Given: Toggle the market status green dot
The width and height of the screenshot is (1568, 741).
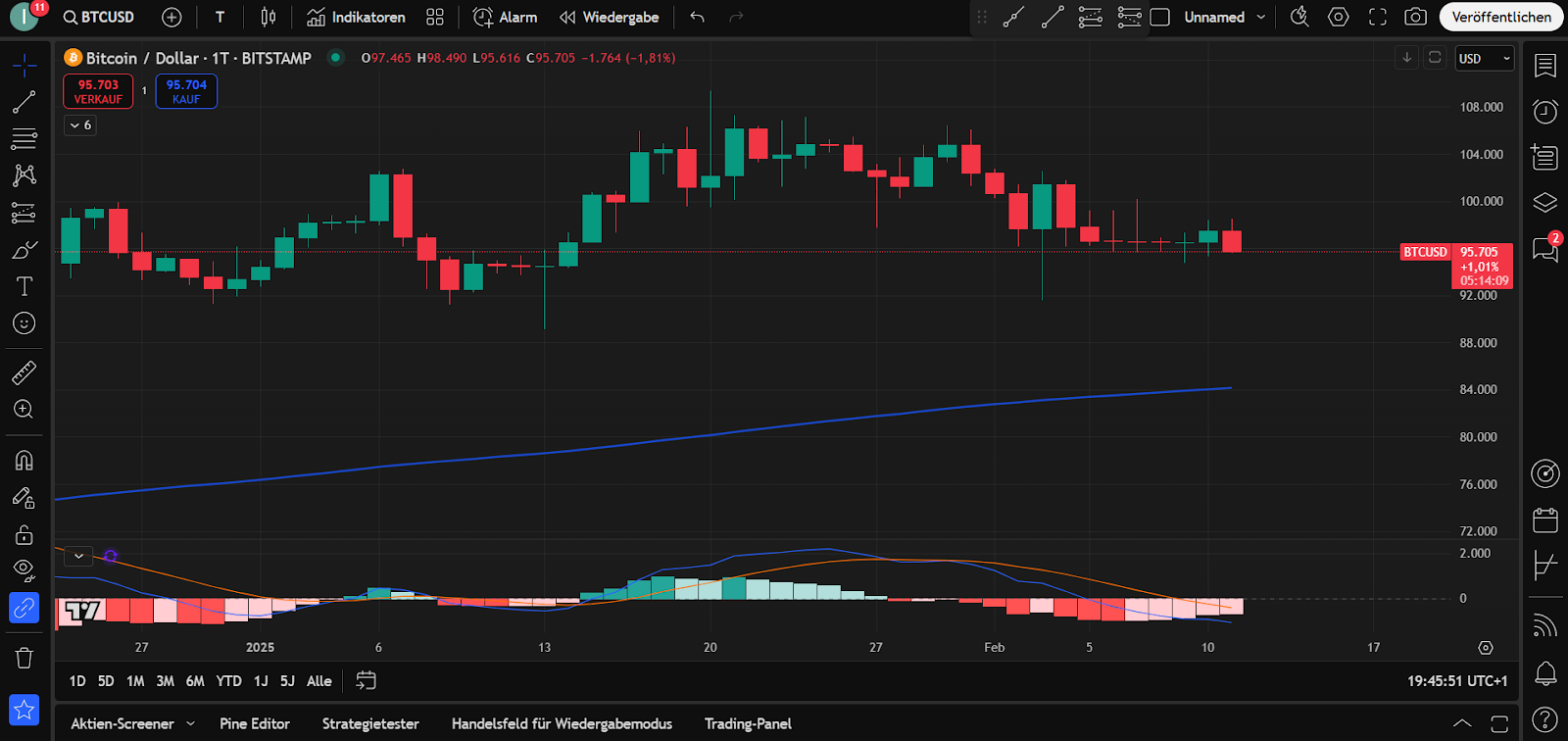Looking at the screenshot, I should 336,58.
